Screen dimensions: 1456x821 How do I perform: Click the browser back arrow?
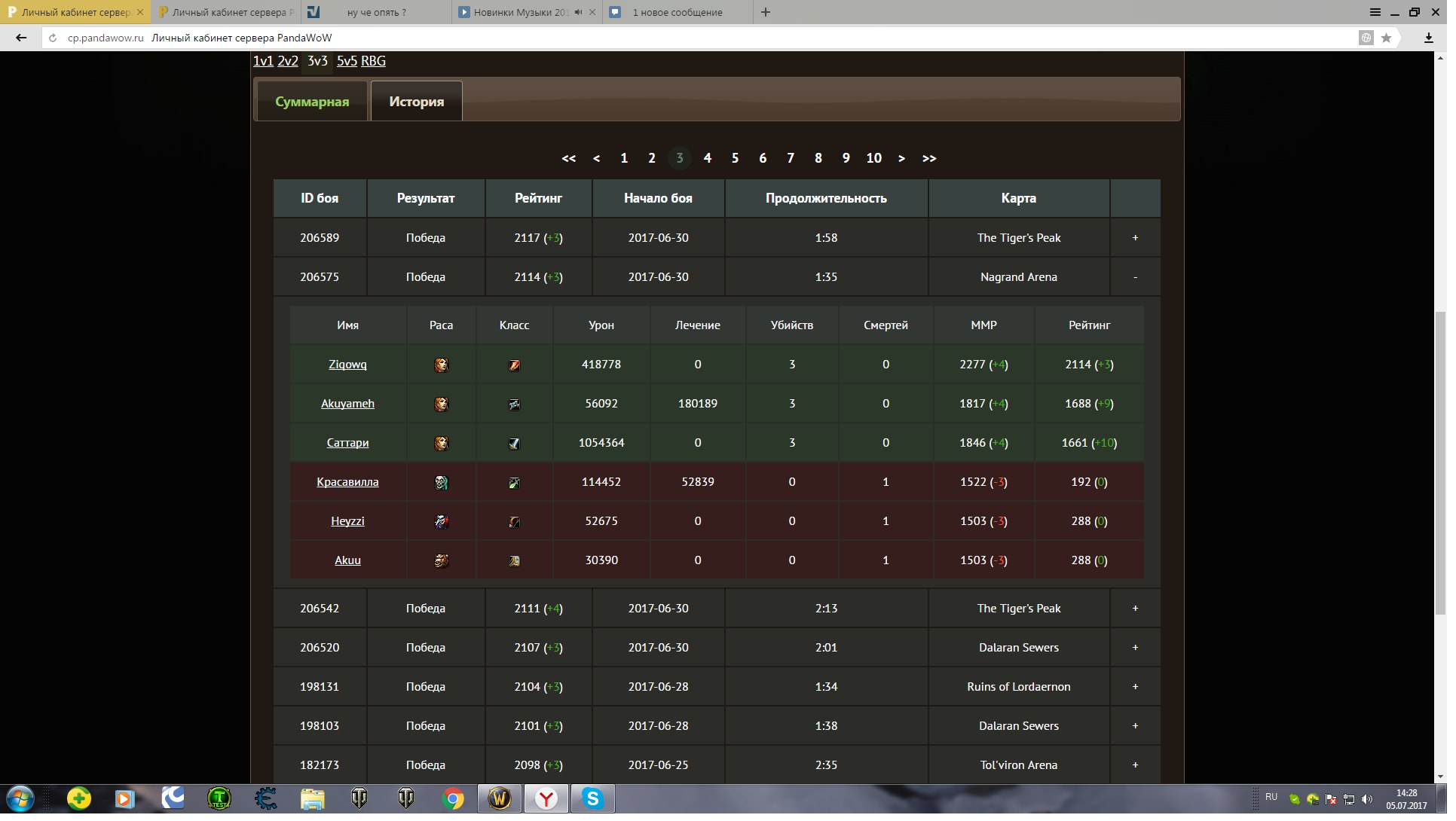21,38
